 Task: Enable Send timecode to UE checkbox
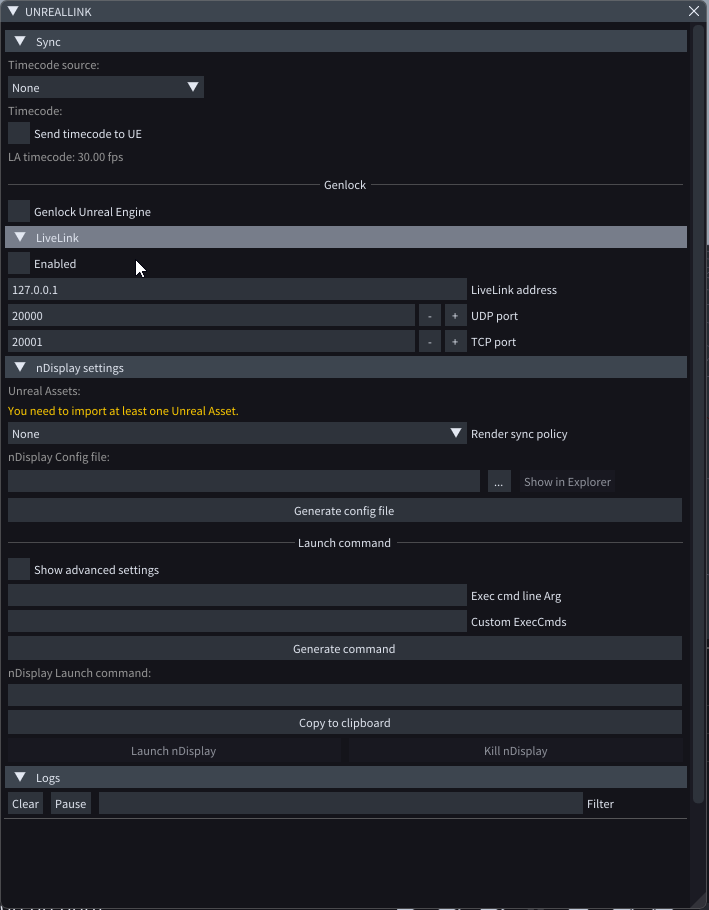19,134
